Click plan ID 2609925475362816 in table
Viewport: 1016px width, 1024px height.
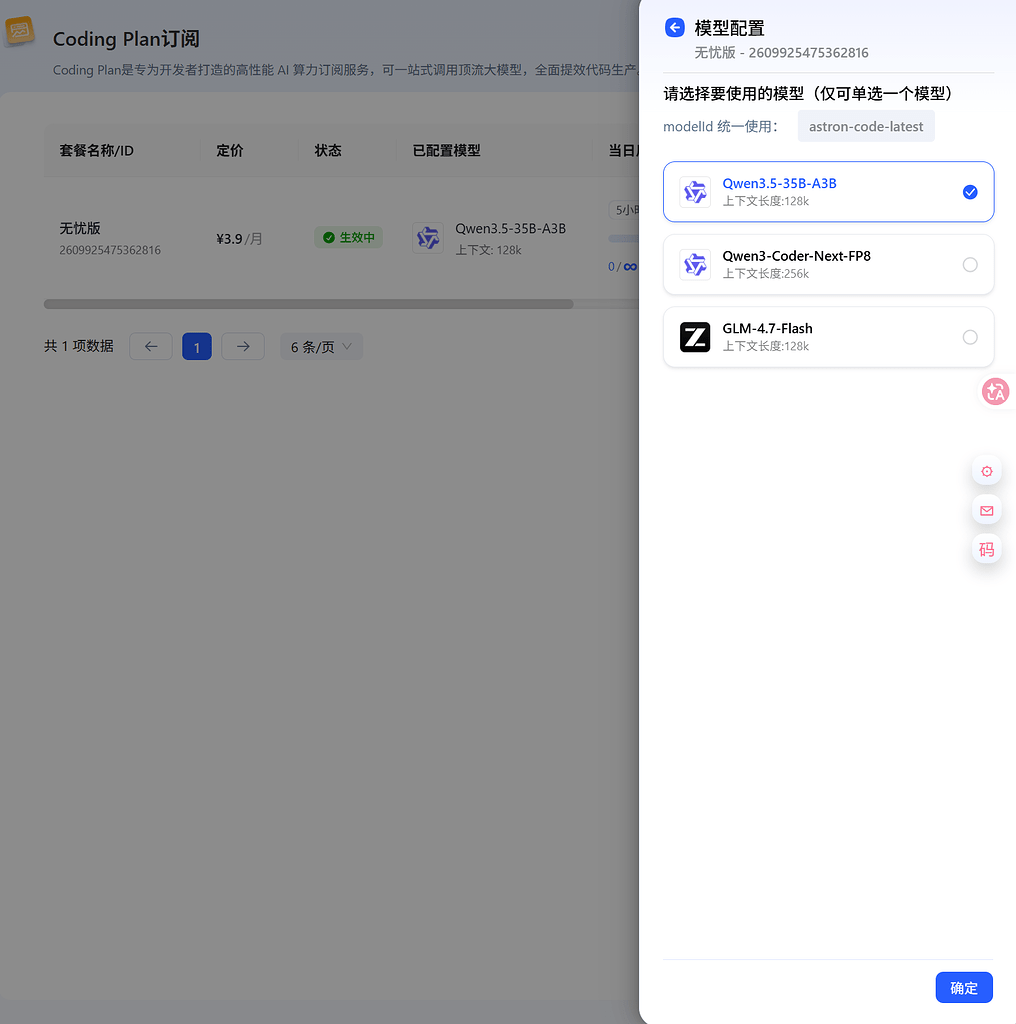coord(110,250)
